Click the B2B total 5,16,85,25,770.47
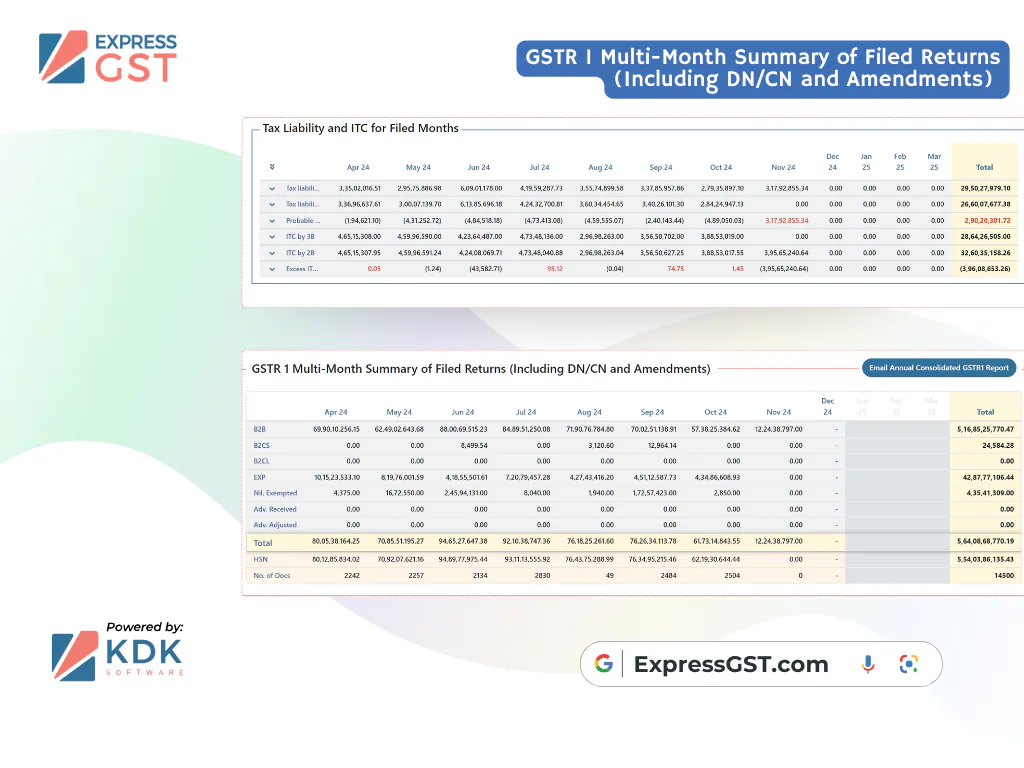This screenshot has height=768, width=1024. pyautogui.click(x=985, y=429)
